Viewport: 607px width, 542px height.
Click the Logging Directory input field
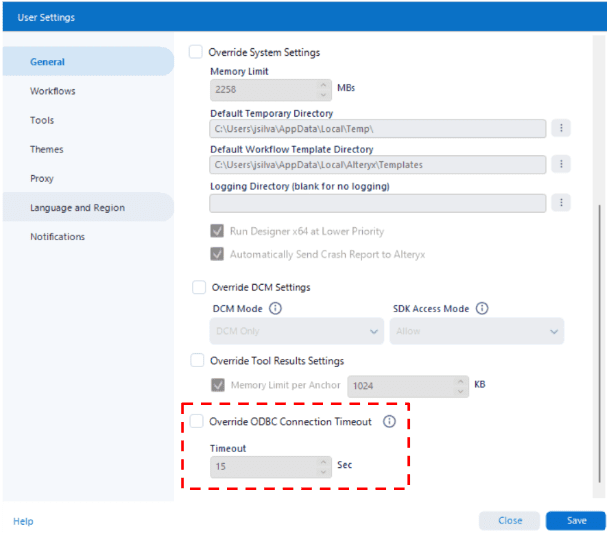[x=377, y=203]
